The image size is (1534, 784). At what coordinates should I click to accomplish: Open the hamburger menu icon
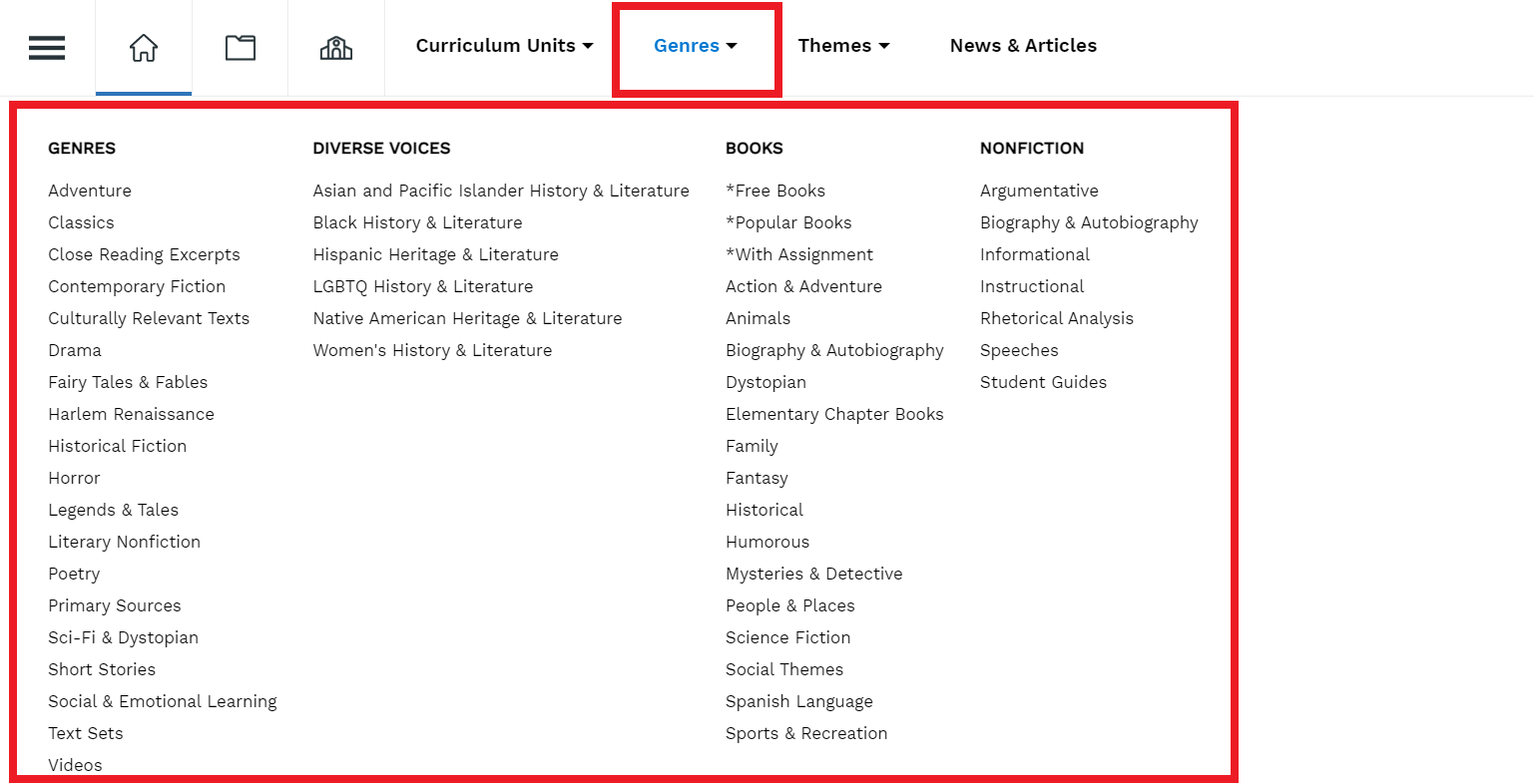(x=47, y=48)
